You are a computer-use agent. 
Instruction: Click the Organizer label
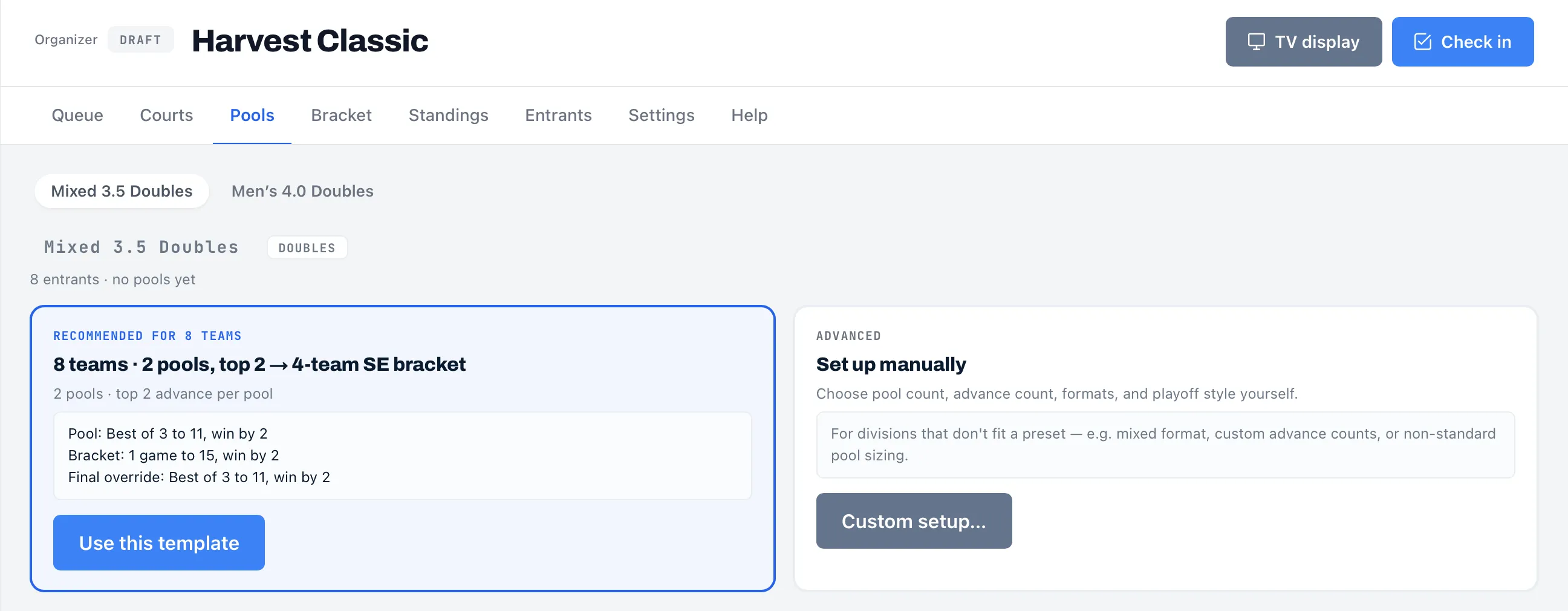pos(66,39)
